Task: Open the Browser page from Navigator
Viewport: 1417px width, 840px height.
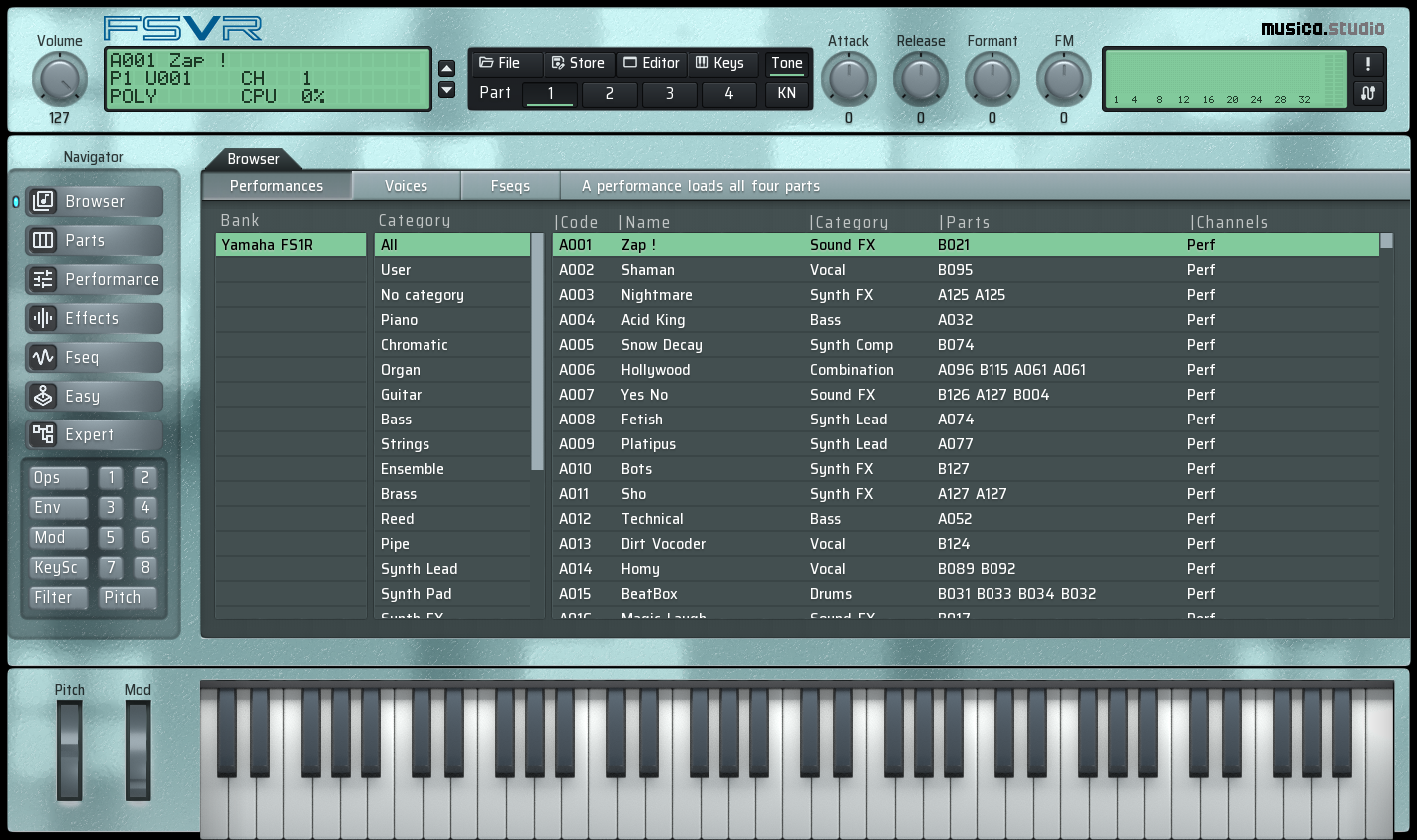Action: (x=94, y=201)
